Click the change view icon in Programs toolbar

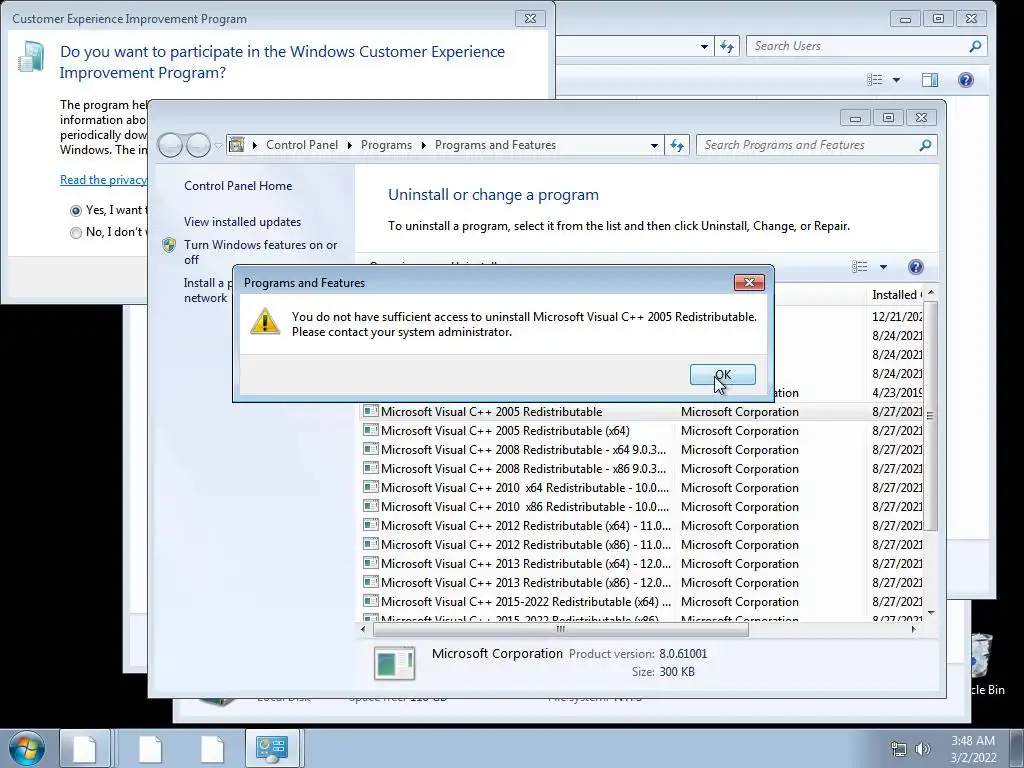click(x=859, y=266)
